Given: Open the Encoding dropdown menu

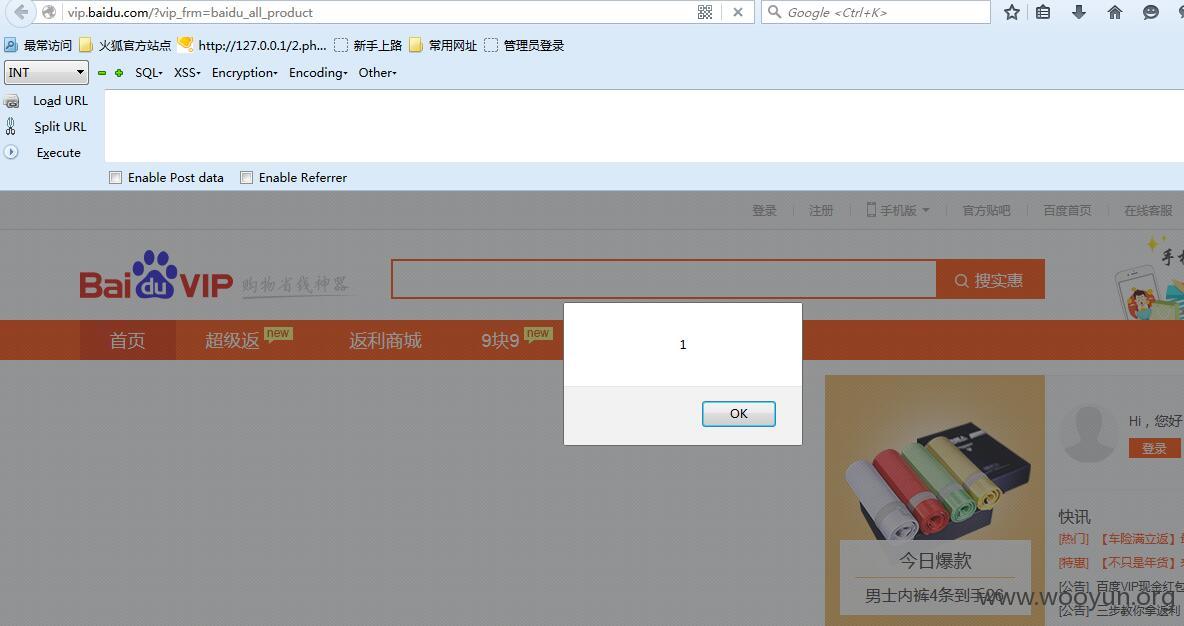Looking at the screenshot, I should (x=318, y=72).
